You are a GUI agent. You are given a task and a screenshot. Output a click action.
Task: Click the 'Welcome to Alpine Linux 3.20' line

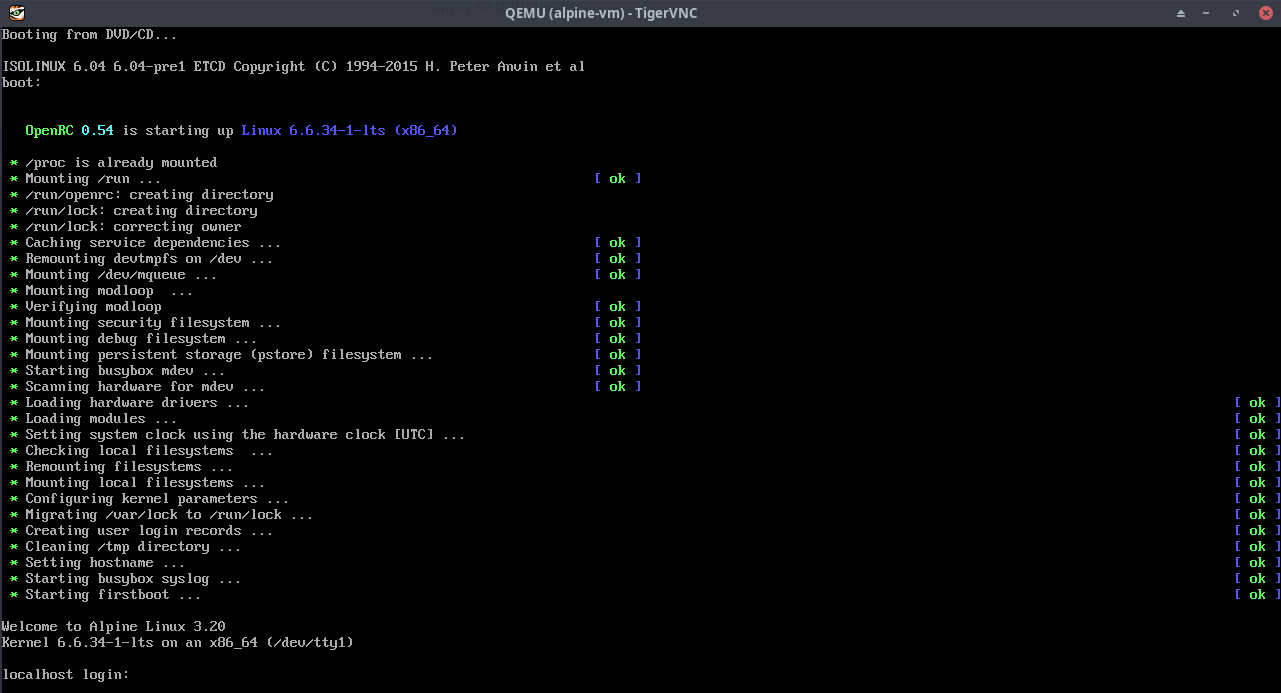(x=113, y=627)
